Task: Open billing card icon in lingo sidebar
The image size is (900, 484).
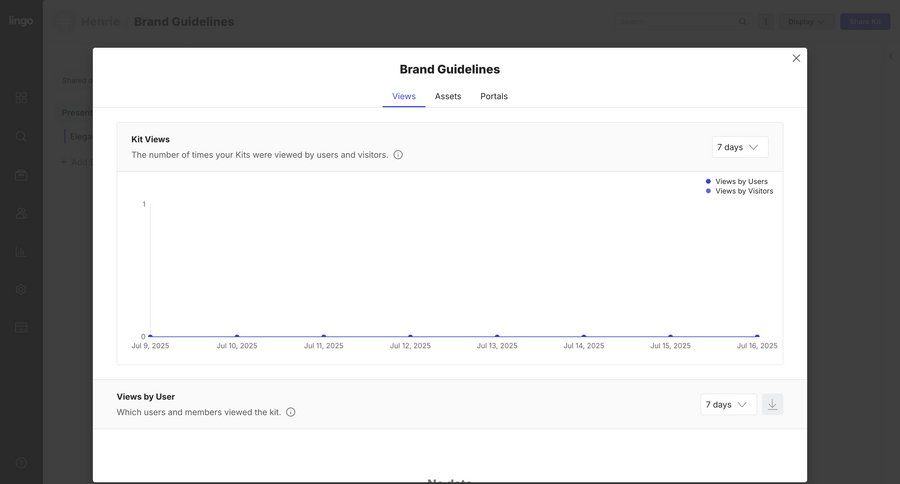Action: click(21, 328)
